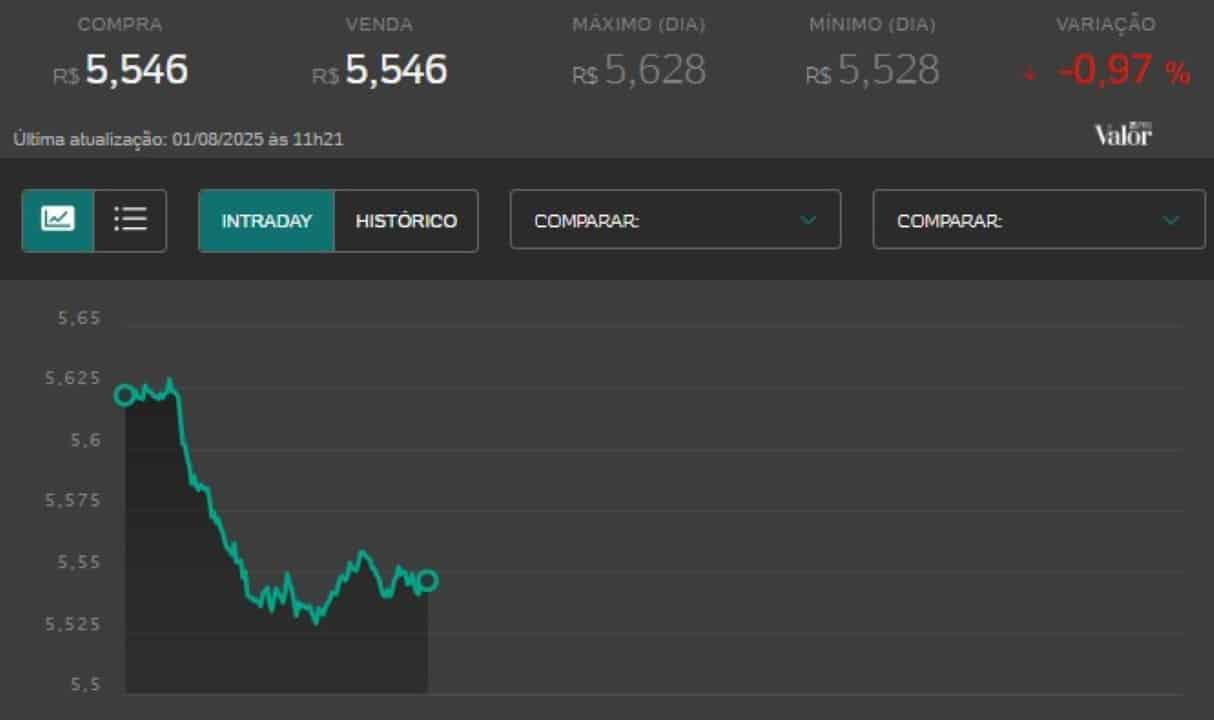
Task: Open the first COMPARAR dropdown
Action: [675, 220]
